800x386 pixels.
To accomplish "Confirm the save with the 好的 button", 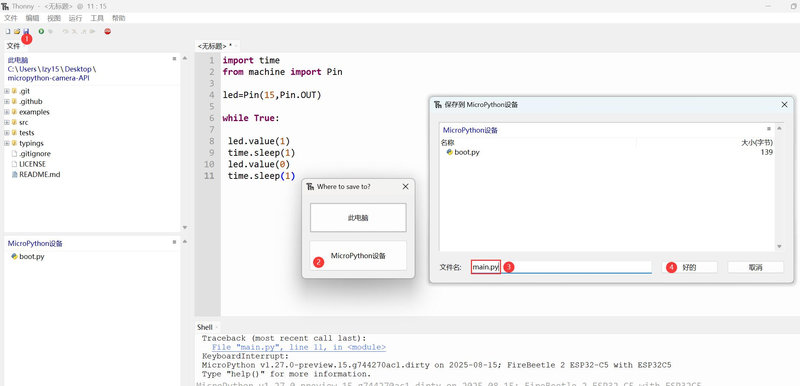I will 689,267.
